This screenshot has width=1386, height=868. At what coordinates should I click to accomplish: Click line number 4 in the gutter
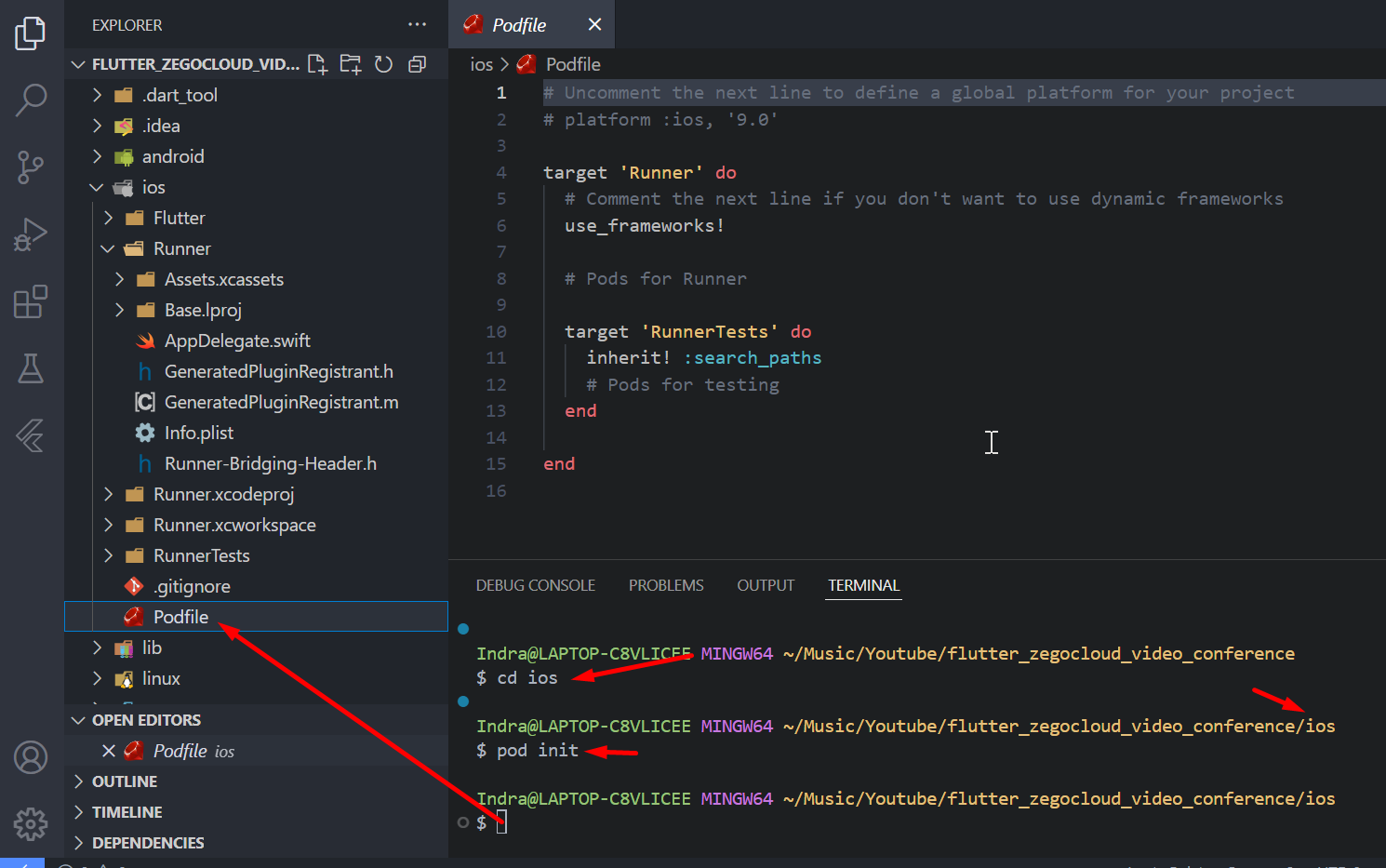point(501,172)
